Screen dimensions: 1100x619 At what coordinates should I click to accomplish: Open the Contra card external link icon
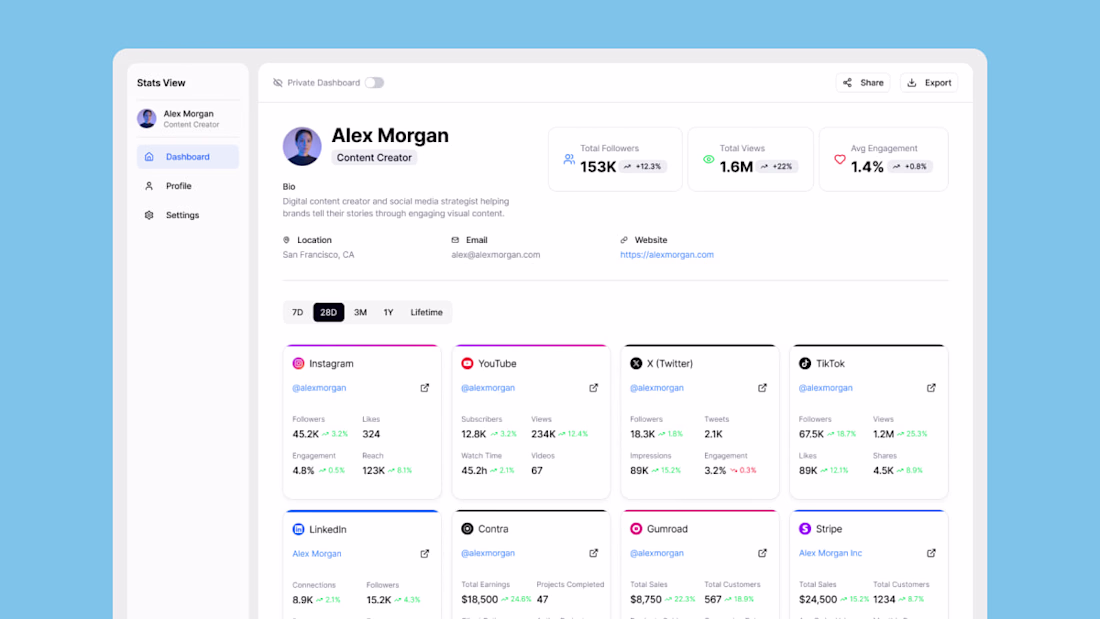[593, 553]
